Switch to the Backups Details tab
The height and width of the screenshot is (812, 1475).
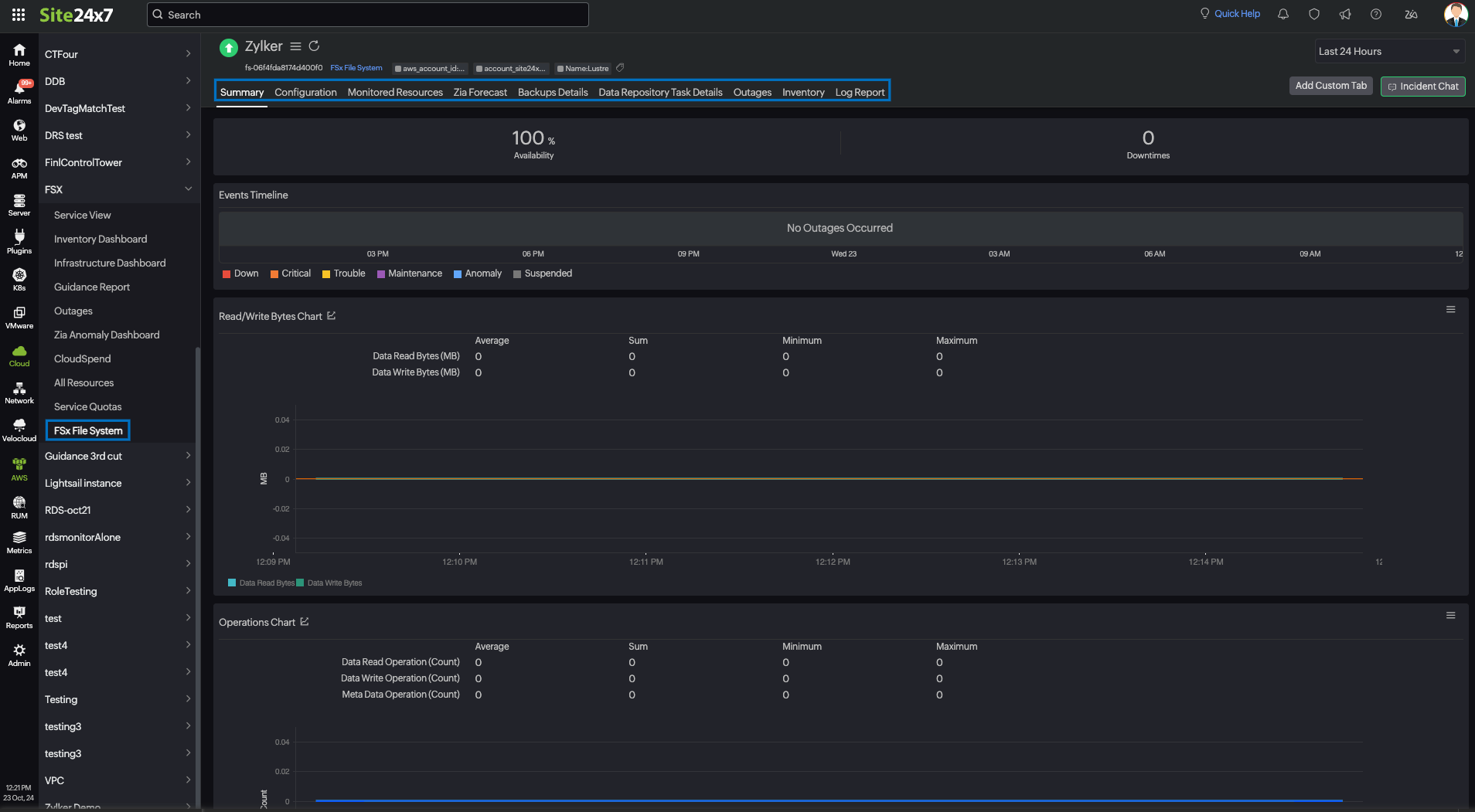553,92
